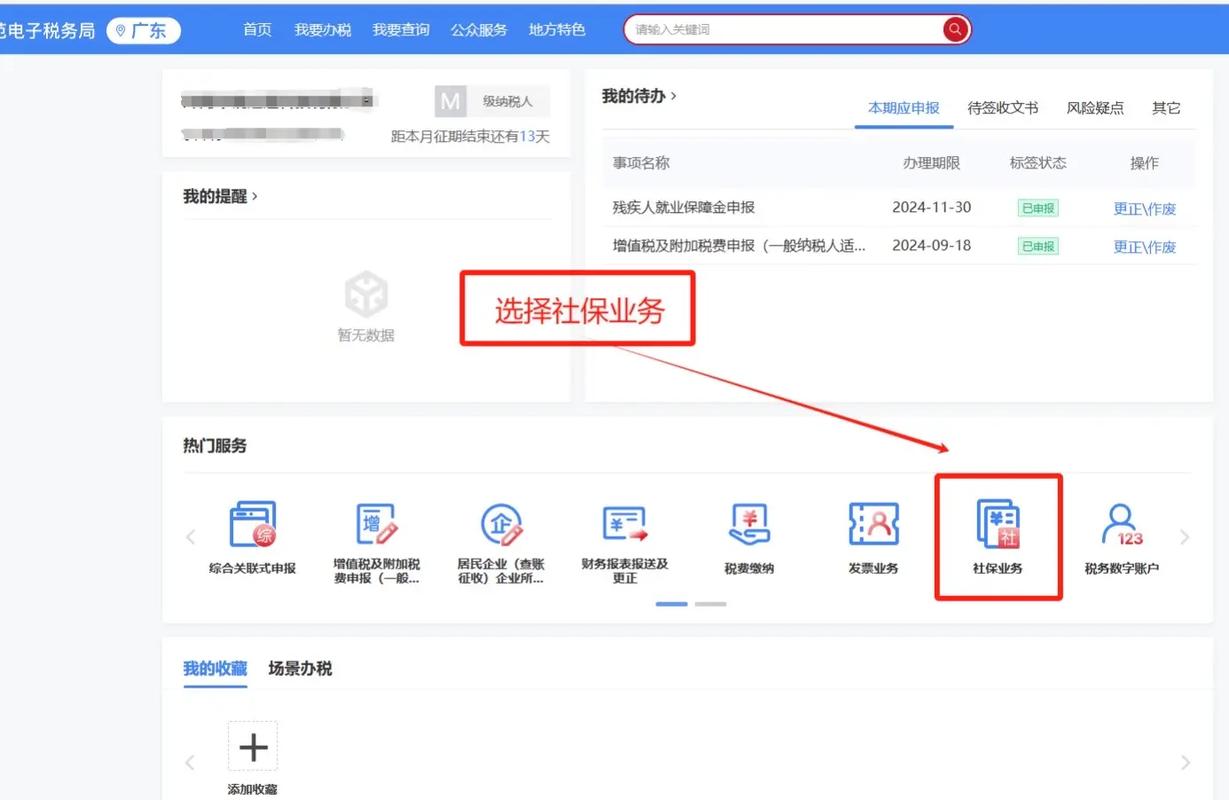This screenshot has width=1229, height=800.
Task: Open 社保业务 service icon
Action: point(998,524)
